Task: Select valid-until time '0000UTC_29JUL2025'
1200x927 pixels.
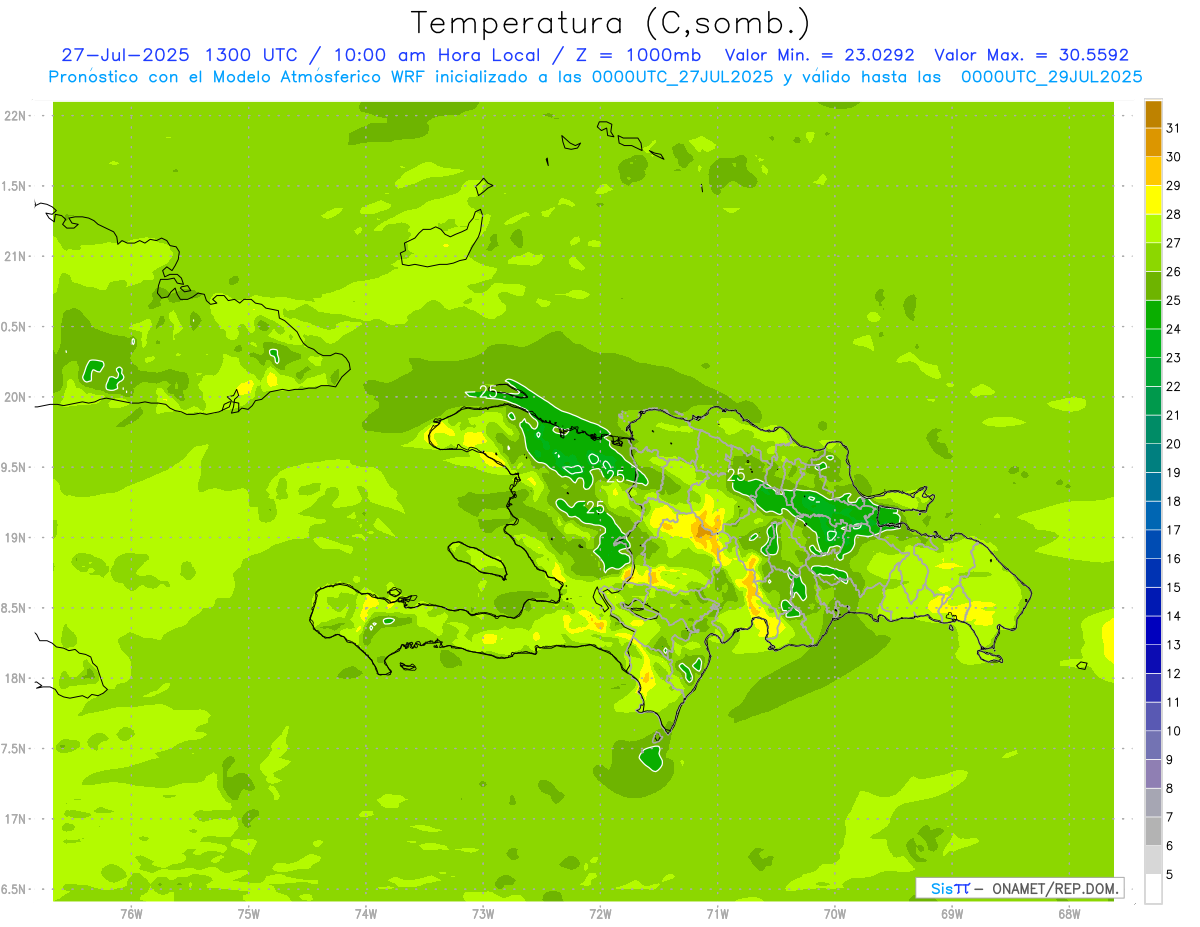Action: coord(1052,77)
